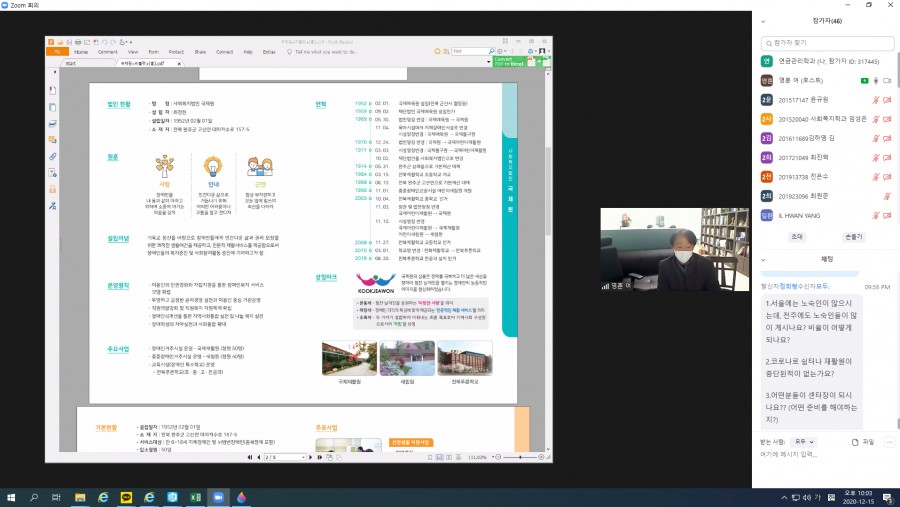Open the File tab in Foxit Reader
The image size is (900, 507).
[x=57, y=52]
